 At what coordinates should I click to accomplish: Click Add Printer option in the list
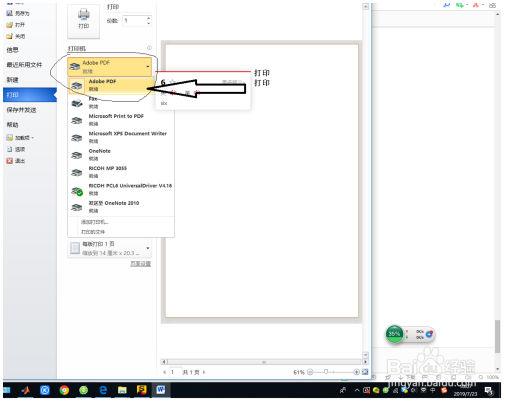pyautogui.click(x=95, y=222)
